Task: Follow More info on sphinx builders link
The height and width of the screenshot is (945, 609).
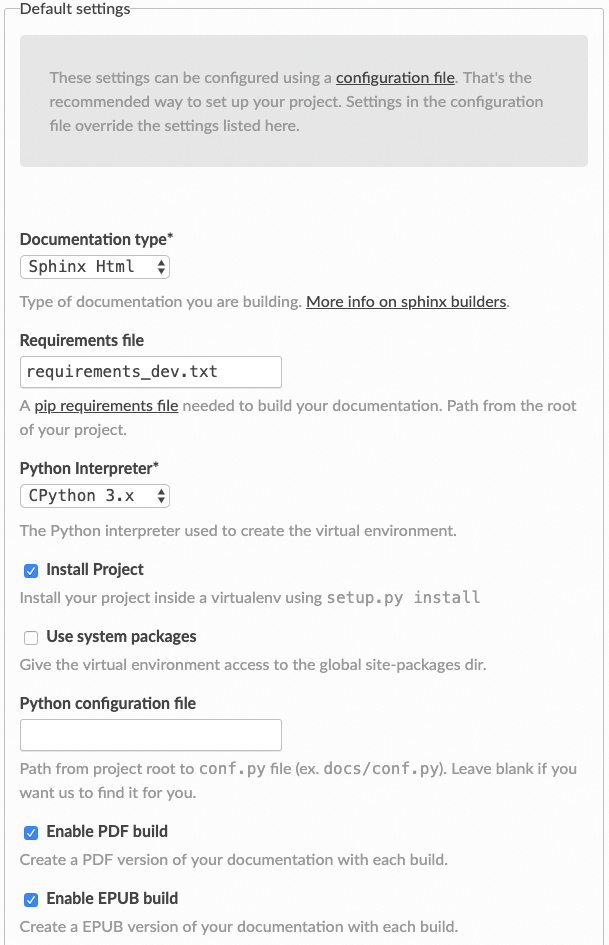Action: pos(406,301)
